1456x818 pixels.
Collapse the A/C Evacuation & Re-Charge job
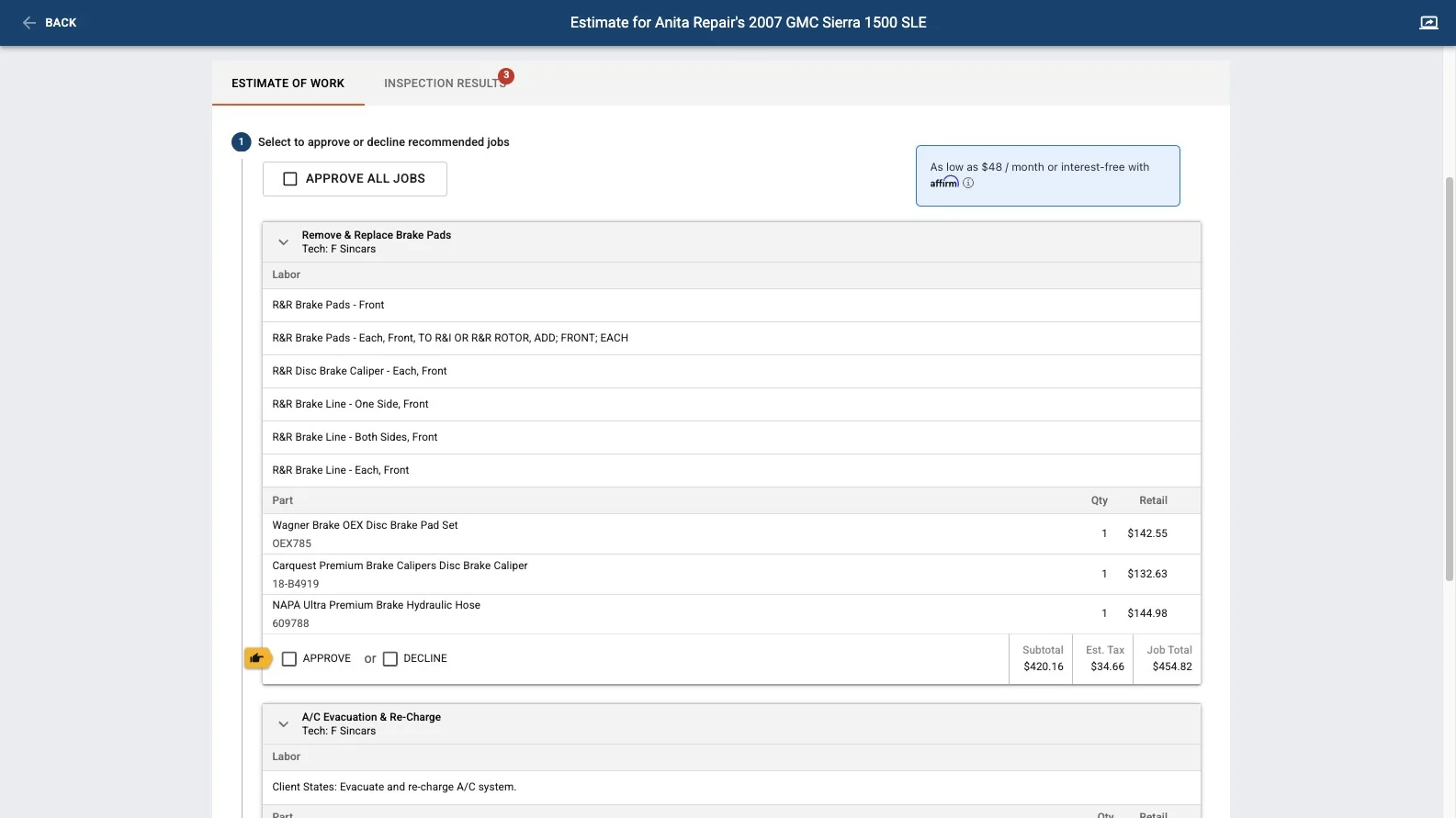(x=284, y=724)
